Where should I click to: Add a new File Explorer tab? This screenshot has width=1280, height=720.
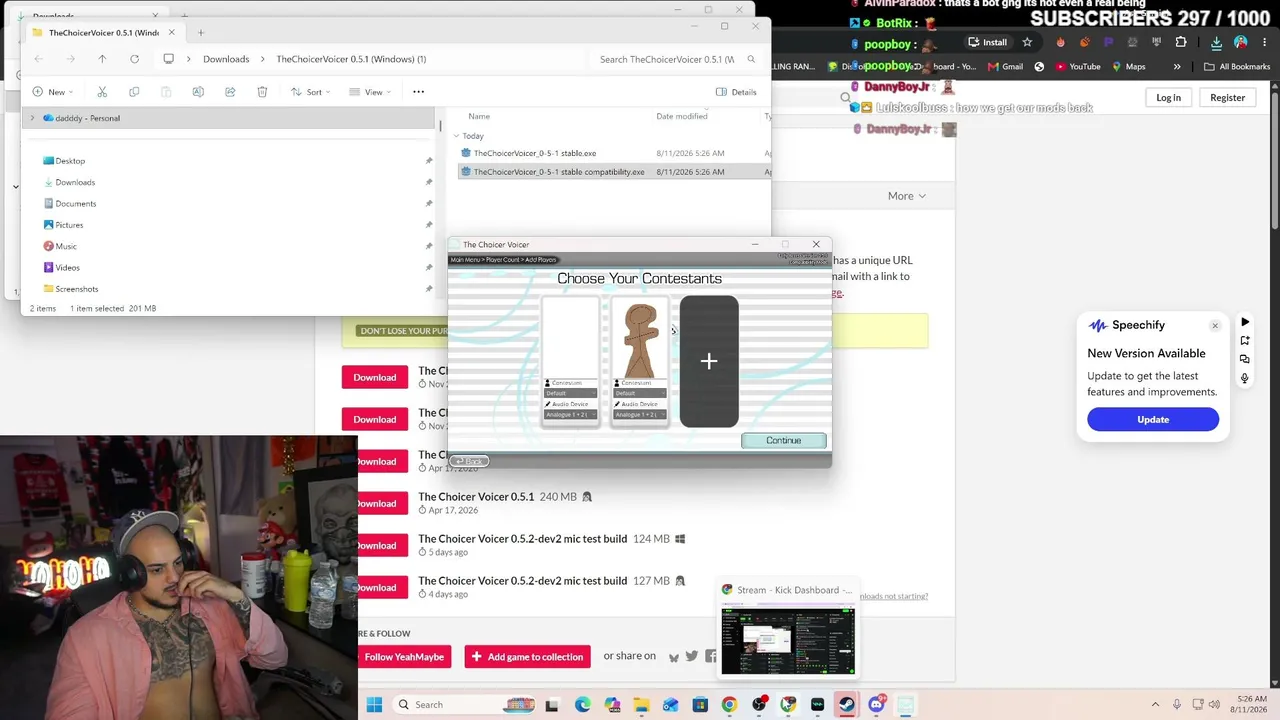[x=201, y=33]
